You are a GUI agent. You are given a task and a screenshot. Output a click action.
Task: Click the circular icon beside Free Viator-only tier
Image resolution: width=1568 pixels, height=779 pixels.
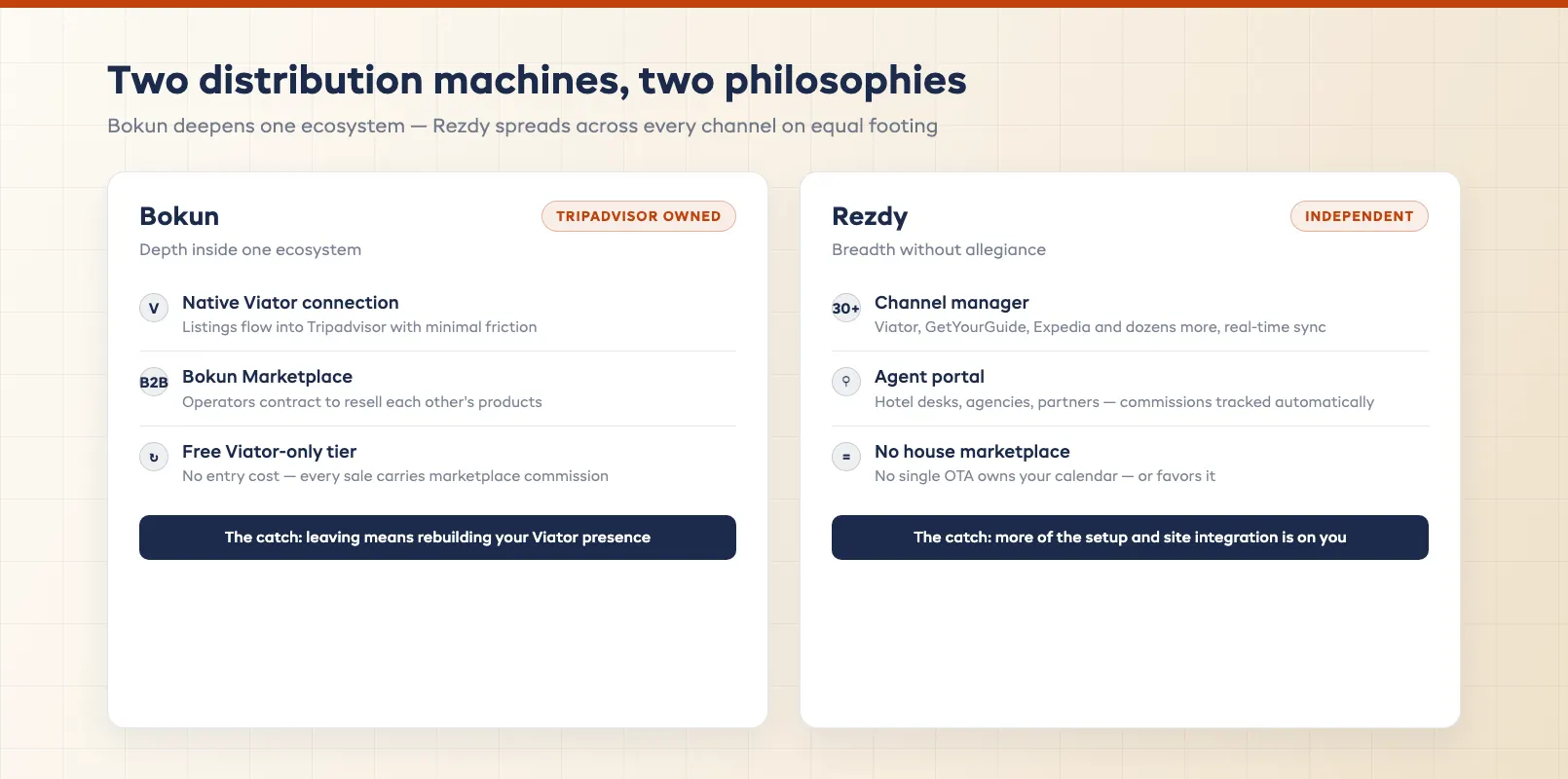(154, 457)
